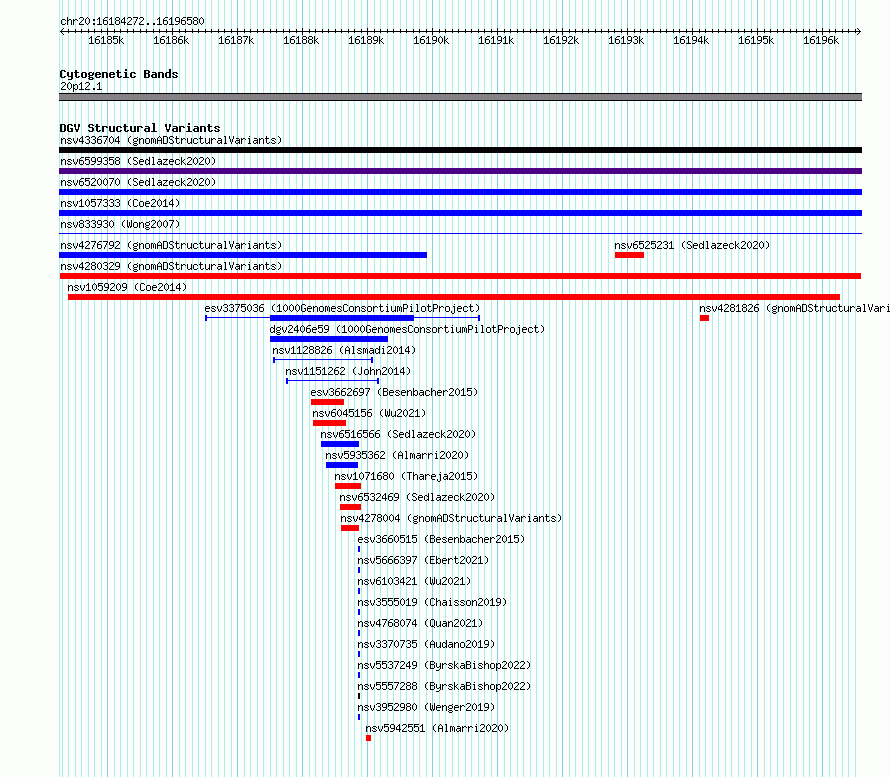Click the 16193k ruler tick label
Viewport: 890px width, 777px height.
point(626,40)
